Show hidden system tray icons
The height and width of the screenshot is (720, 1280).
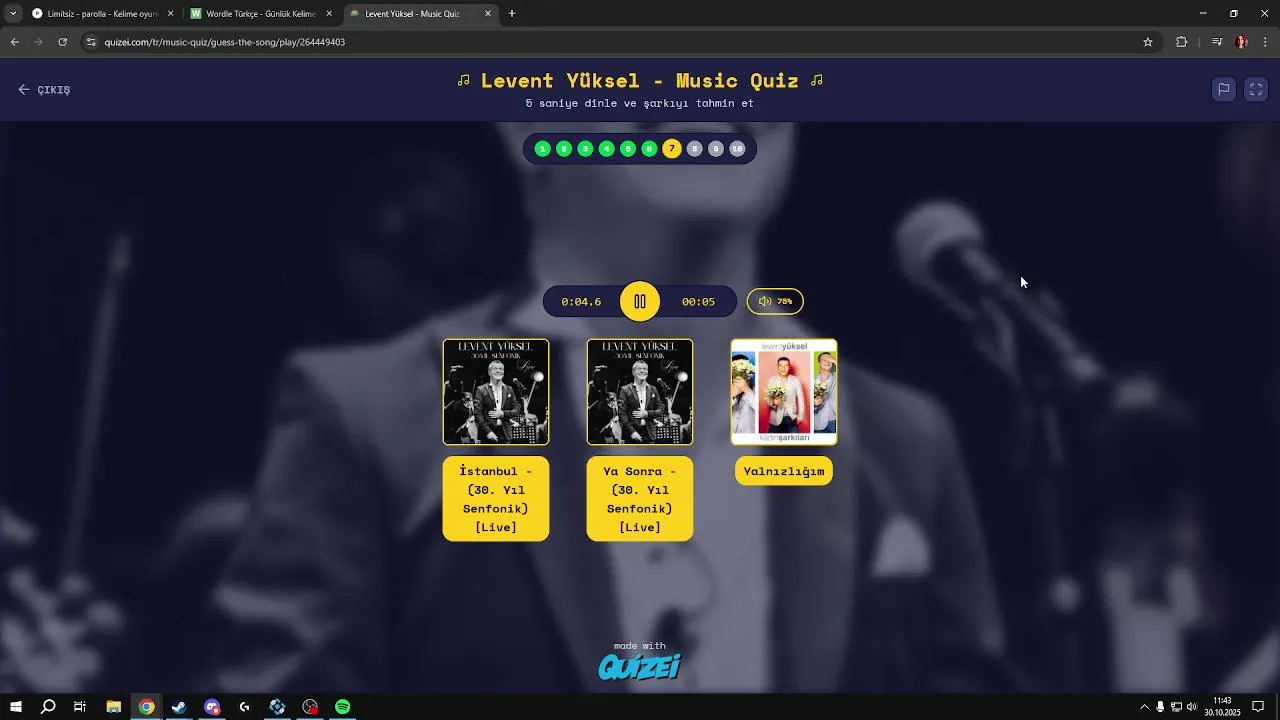coord(1144,707)
